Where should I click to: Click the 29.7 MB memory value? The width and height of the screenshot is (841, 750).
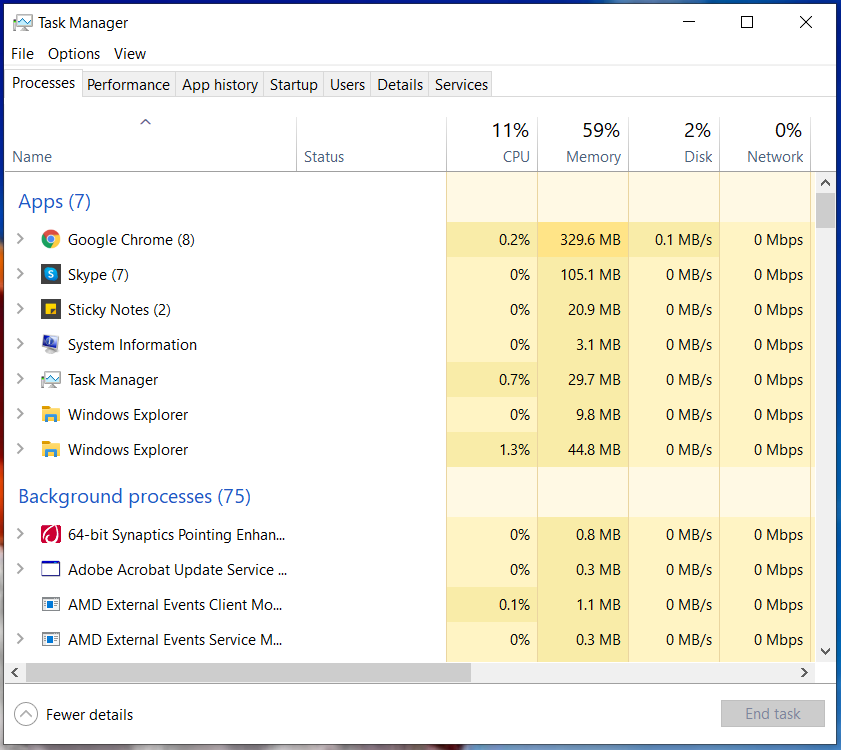[594, 380]
